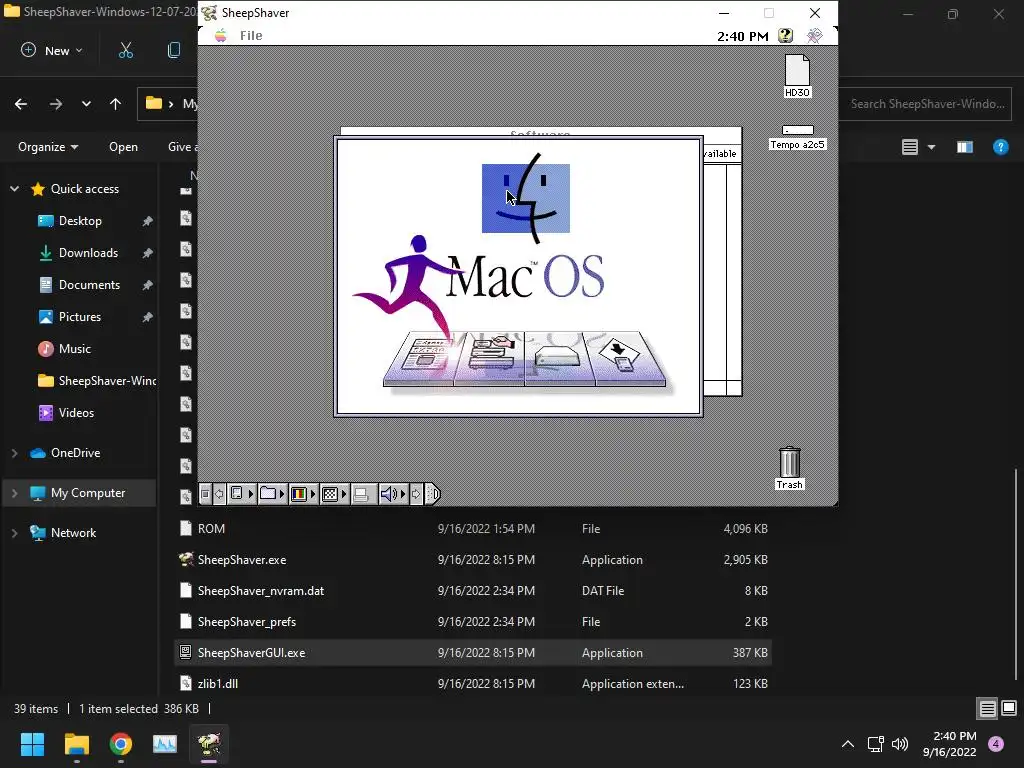
Task: Switch to large thumbnails view in status bar
Action: (1009, 709)
